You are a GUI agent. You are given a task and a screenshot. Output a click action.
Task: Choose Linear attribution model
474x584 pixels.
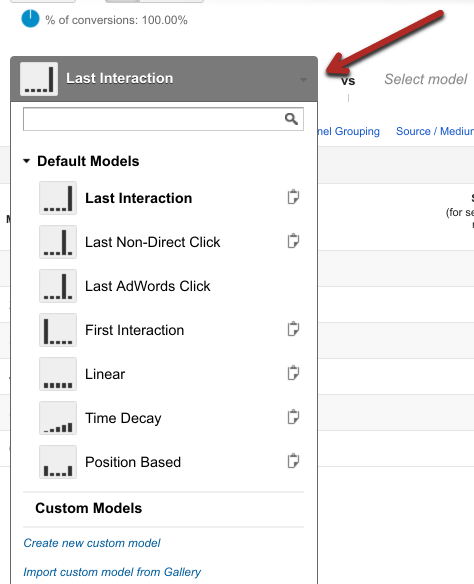(105, 374)
